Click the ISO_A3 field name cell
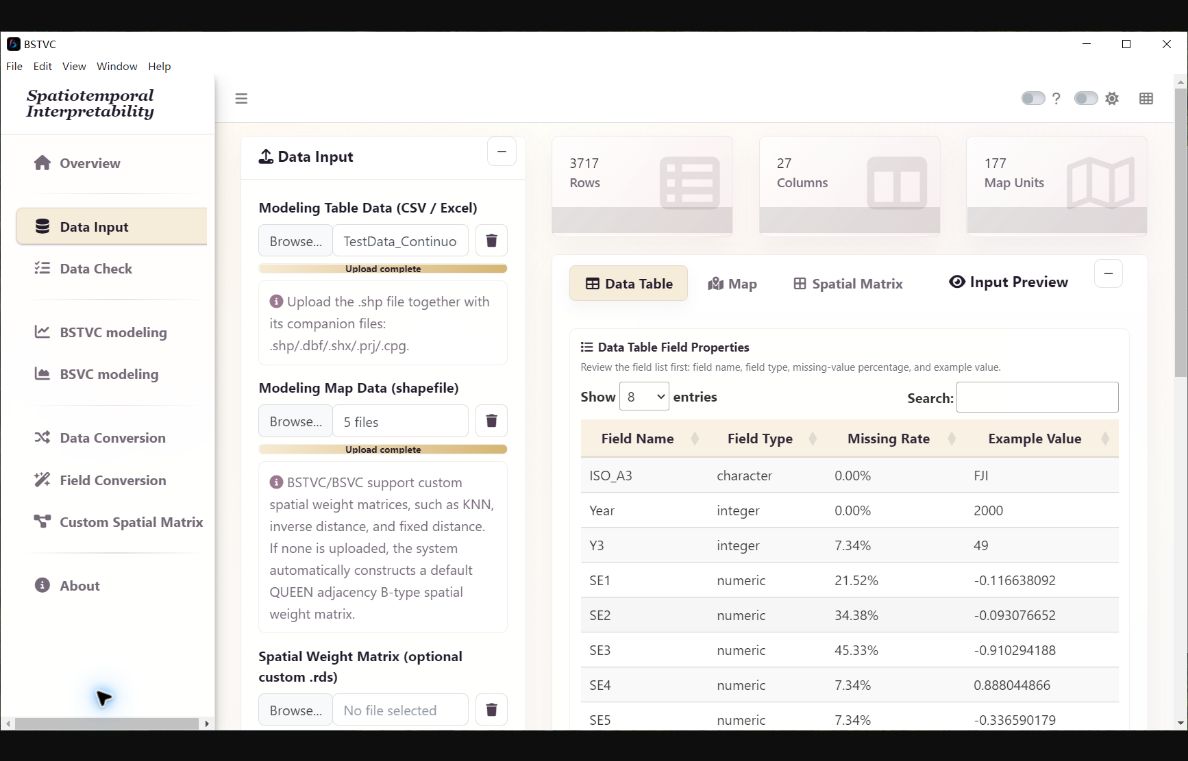Image resolution: width=1188 pixels, height=761 pixels. pos(645,475)
